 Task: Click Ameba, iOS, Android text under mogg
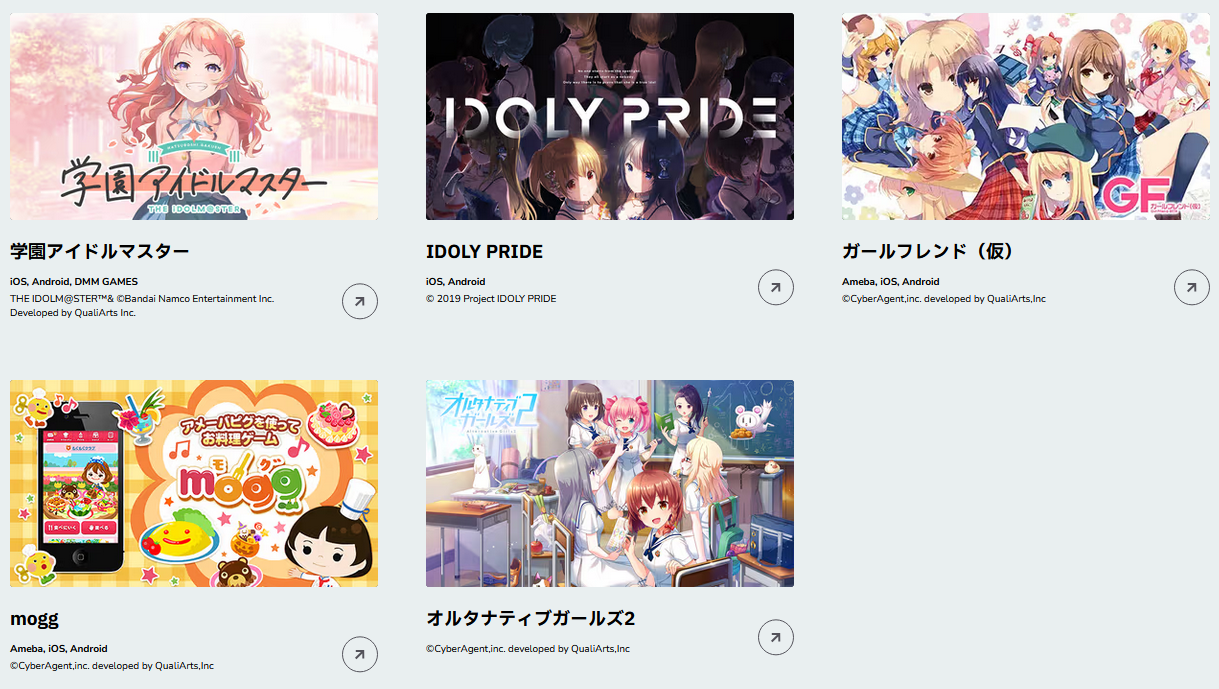[59, 649]
